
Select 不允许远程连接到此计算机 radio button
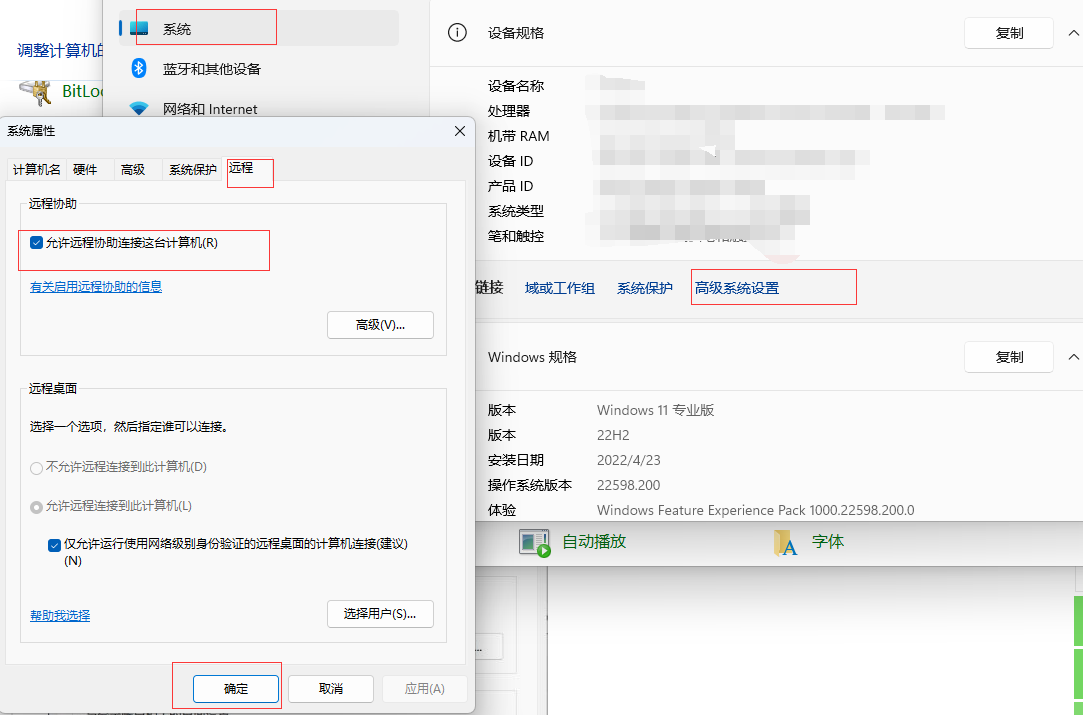[37, 467]
